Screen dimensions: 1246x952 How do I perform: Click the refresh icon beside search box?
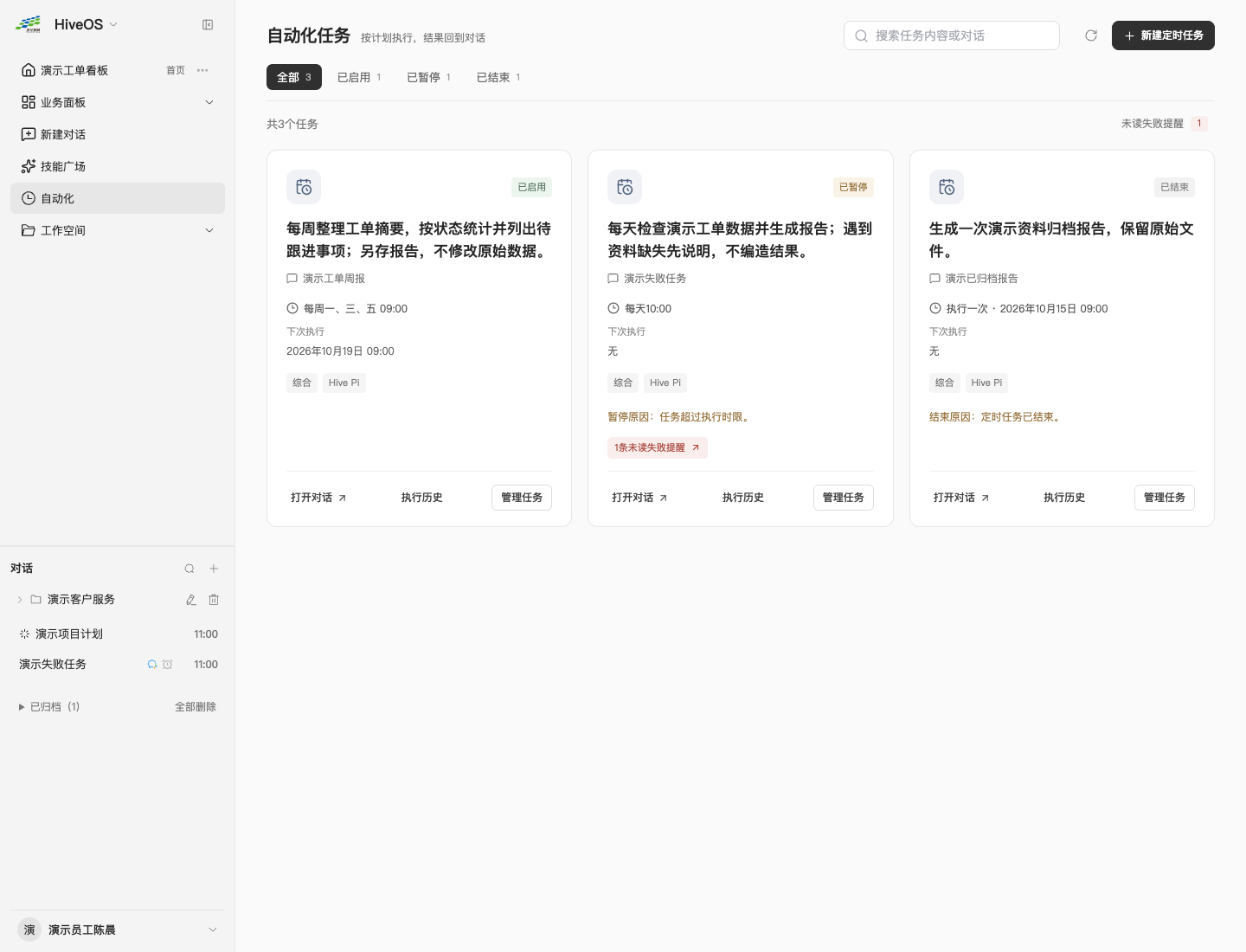pyautogui.click(x=1091, y=35)
